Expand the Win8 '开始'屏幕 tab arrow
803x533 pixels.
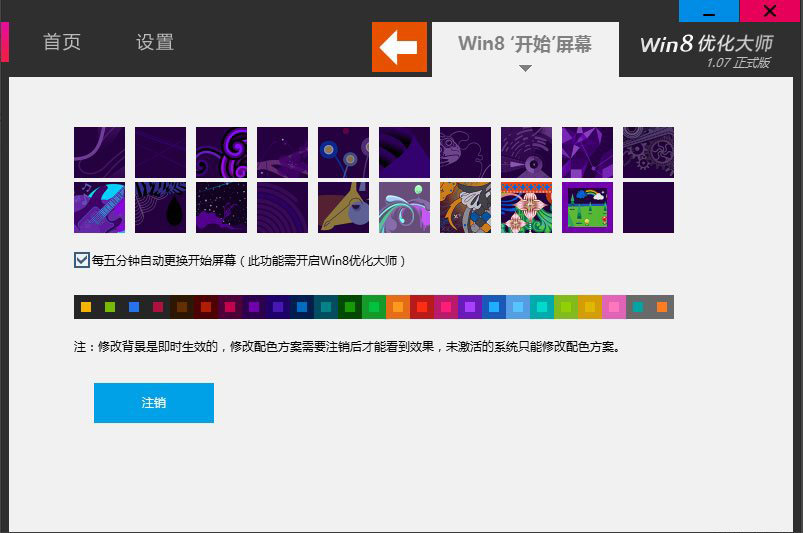coord(525,68)
